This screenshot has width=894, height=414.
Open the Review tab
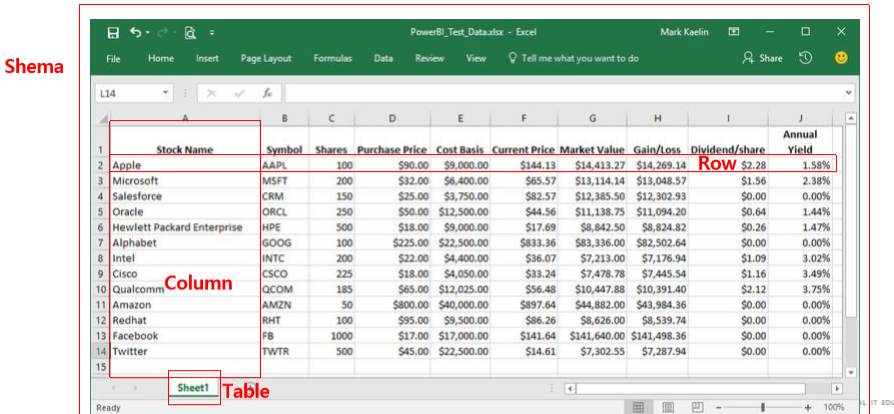click(x=429, y=58)
